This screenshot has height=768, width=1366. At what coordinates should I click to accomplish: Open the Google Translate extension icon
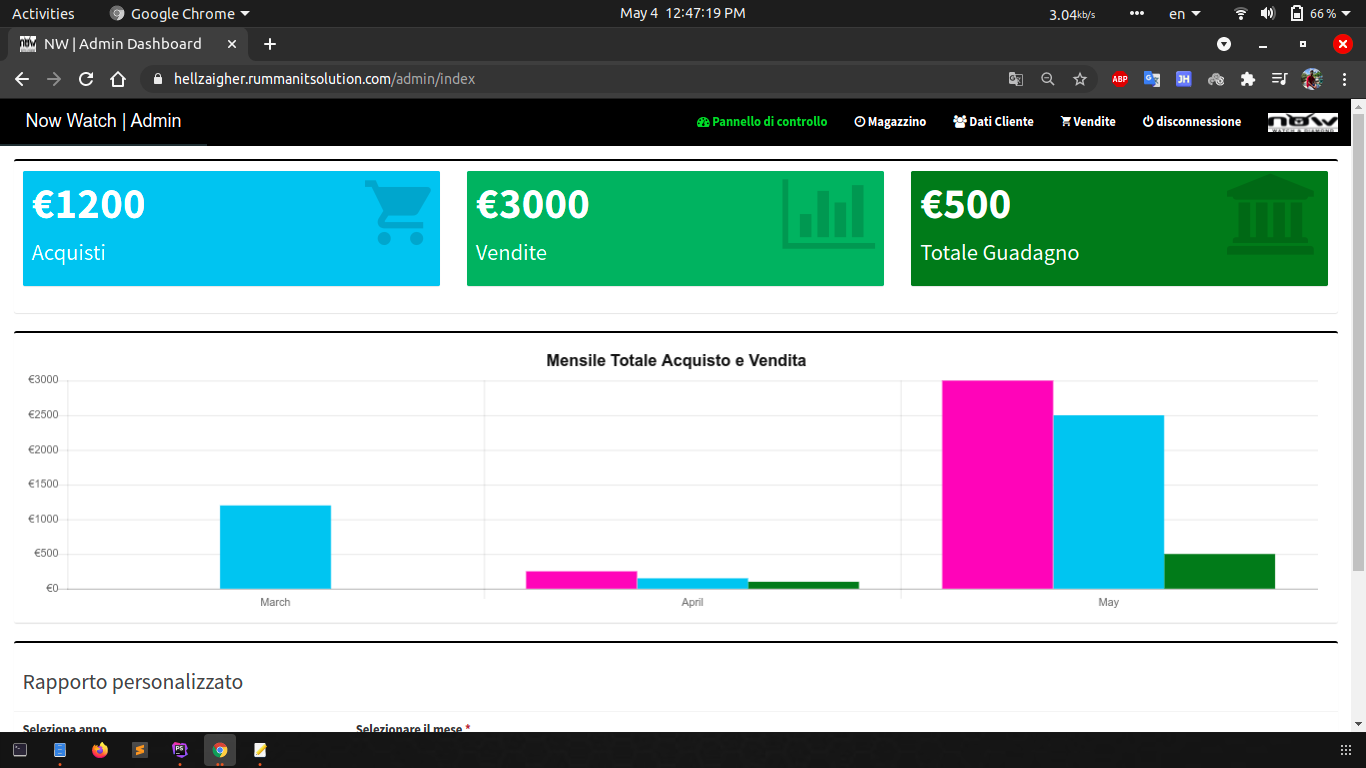pos(1152,79)
